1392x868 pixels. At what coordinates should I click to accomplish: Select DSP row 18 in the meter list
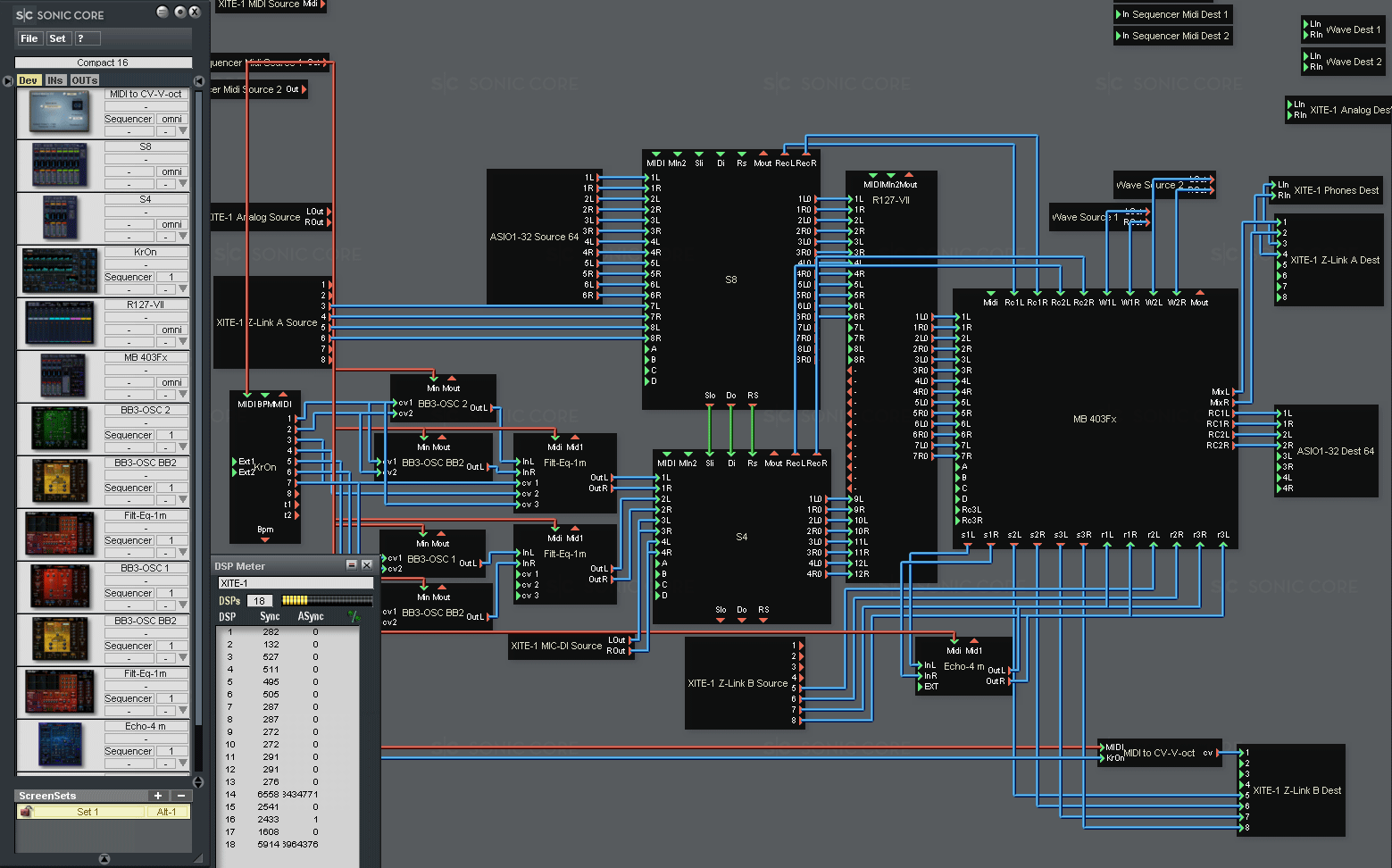coord(288,844)
